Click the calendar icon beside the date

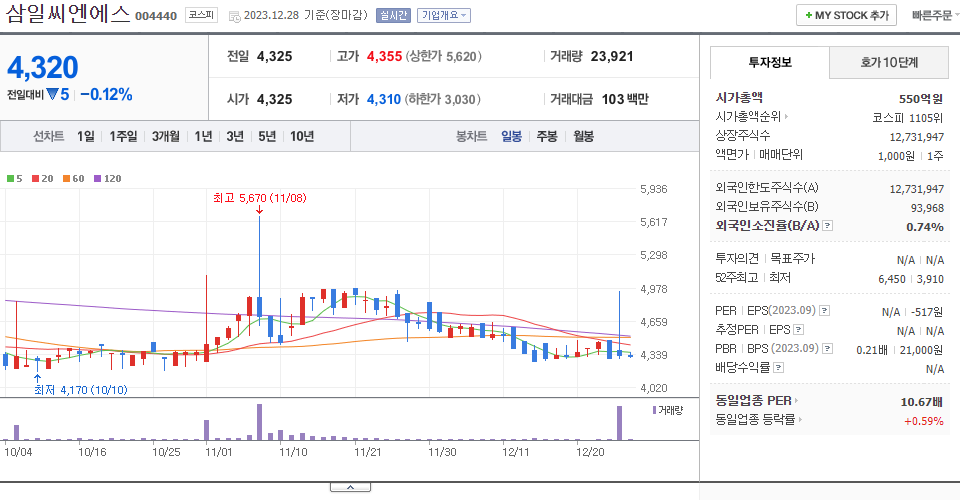point(234,17)
